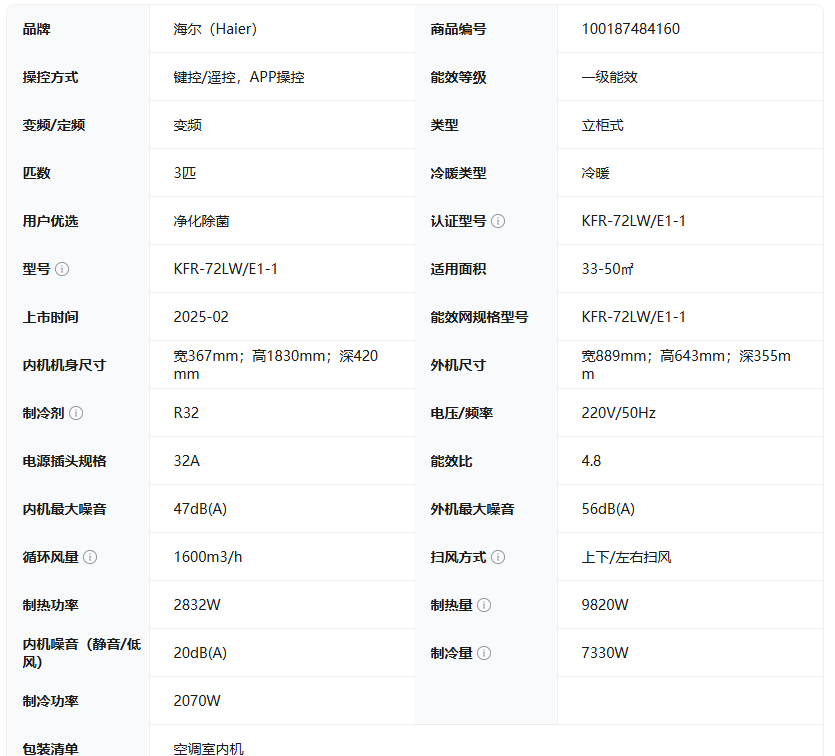Image resolution: width=835 pixels, height=756 pixels.
Task: Click the info icon beside 型号 label
Action: tap(62, 269)
